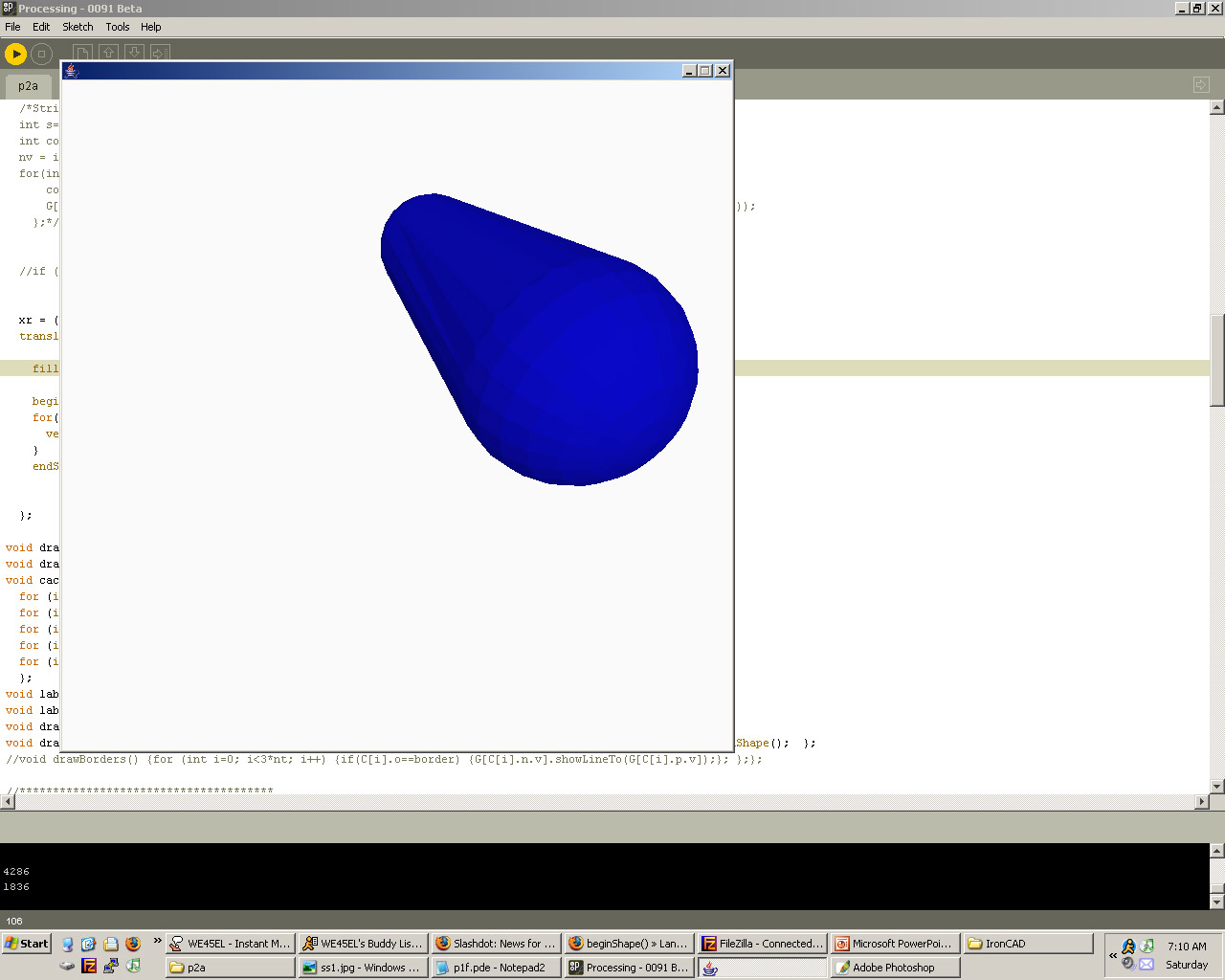Launch iTunes from quick launch

click(133, 966)
